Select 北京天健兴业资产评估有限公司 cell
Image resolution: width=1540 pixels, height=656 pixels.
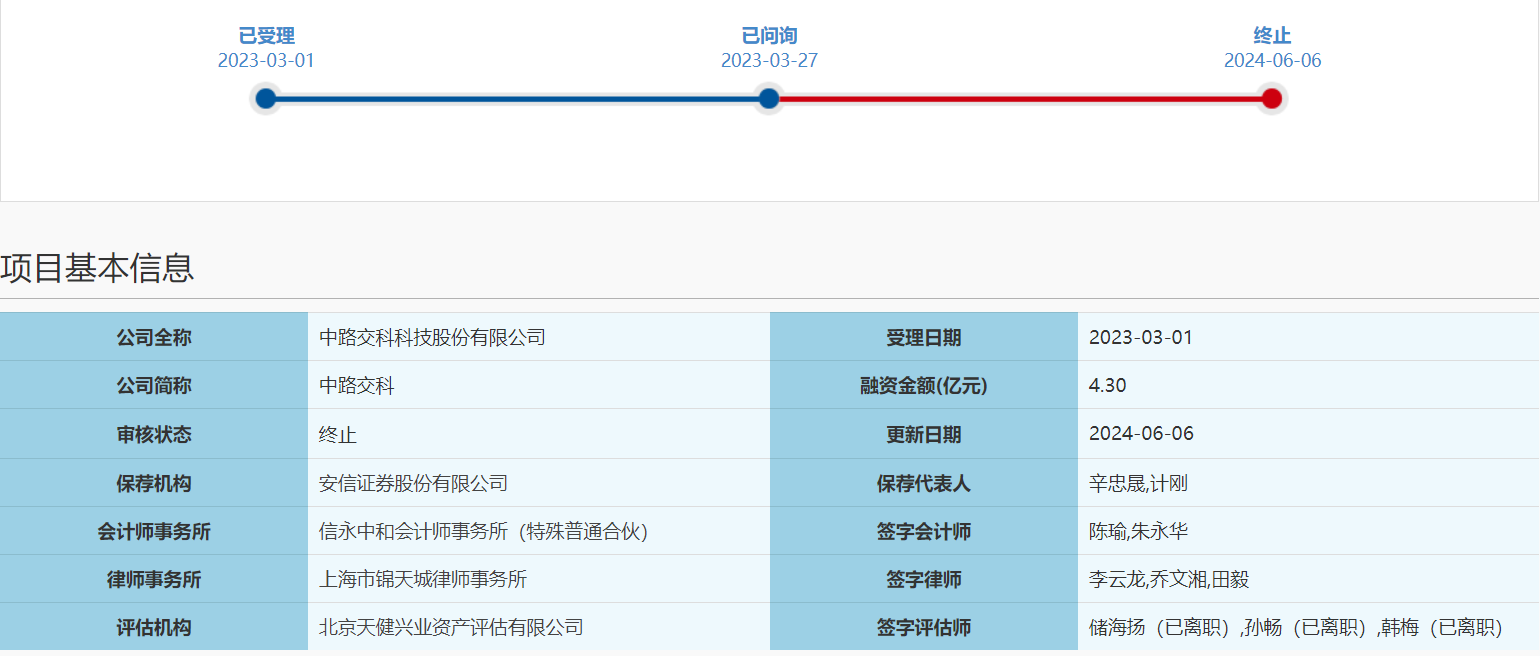539,627
